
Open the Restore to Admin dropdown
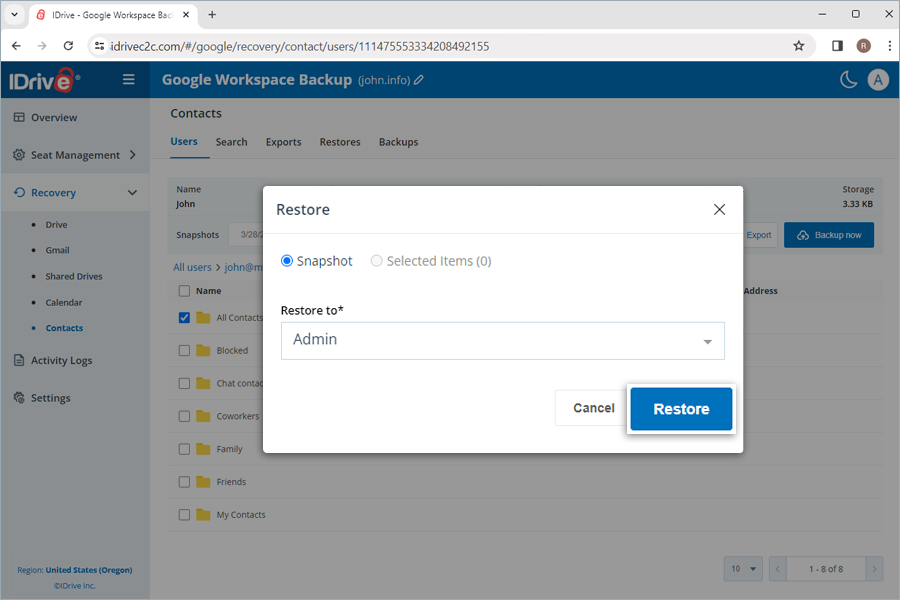pos(502,341)
